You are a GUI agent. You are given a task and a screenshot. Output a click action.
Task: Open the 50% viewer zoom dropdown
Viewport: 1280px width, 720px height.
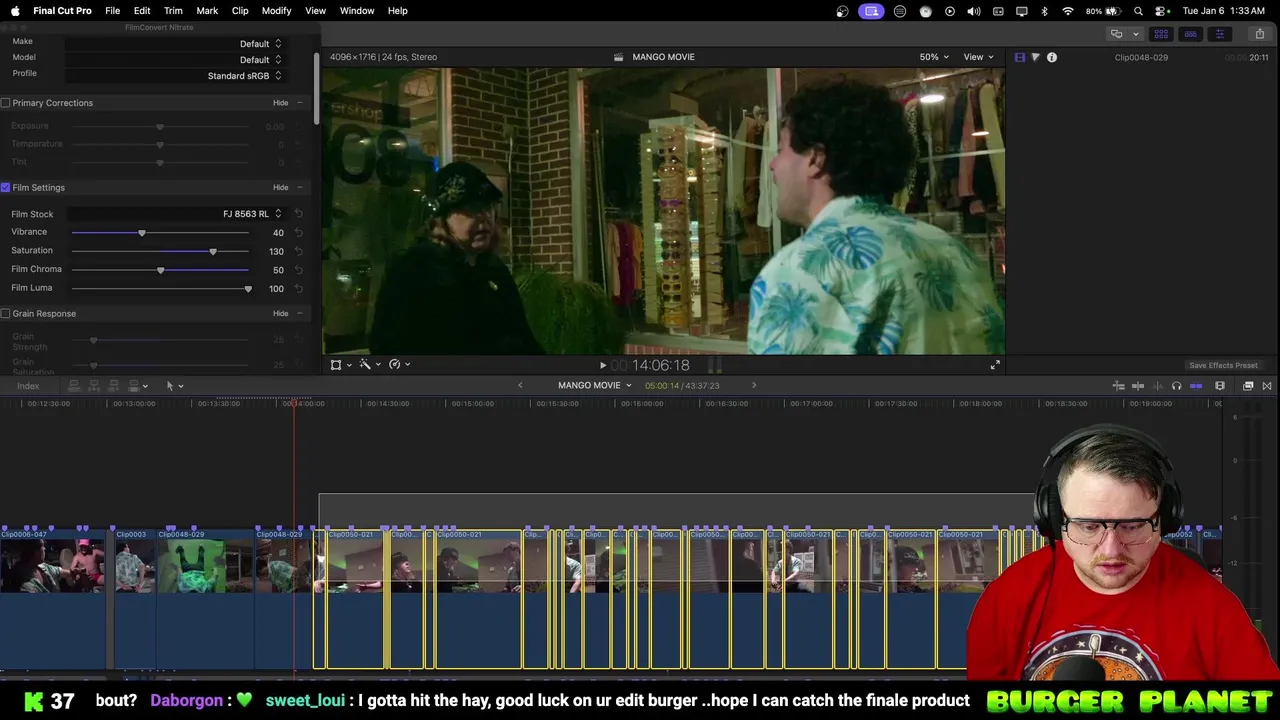tap(934, 57)
